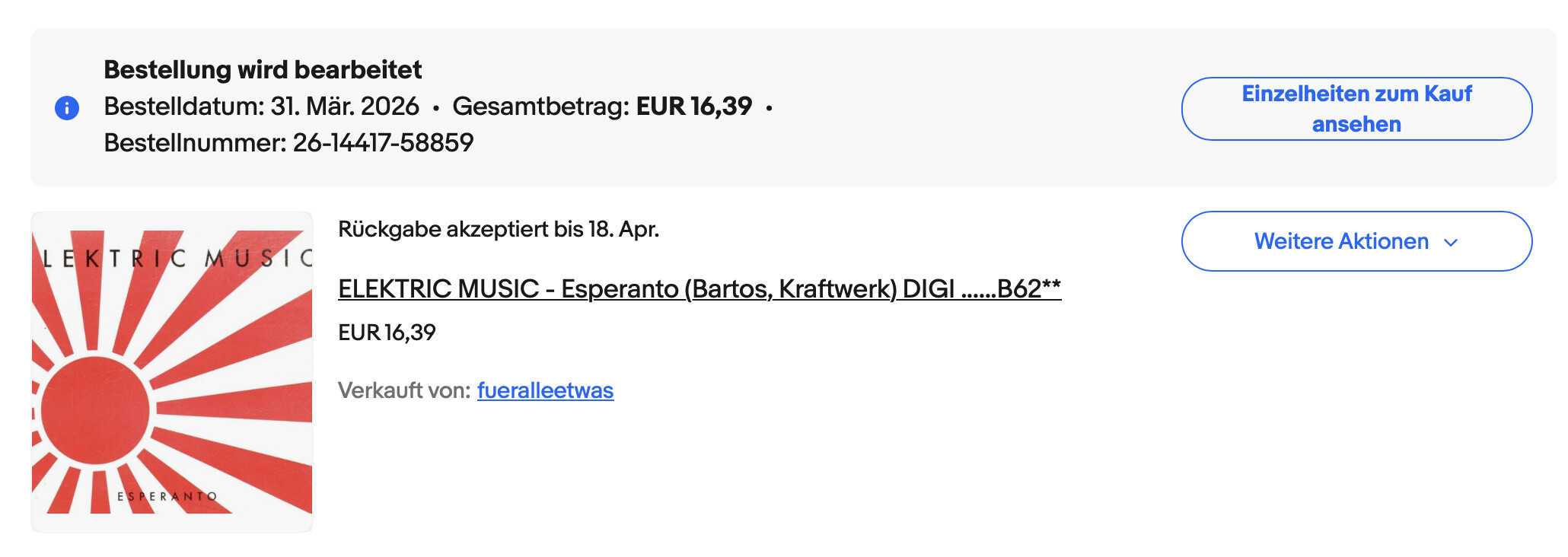The height and width of the screenshot is (557, 1568).
Task: Click the B62** end of the item title
Action: [x=1029, y=288]
